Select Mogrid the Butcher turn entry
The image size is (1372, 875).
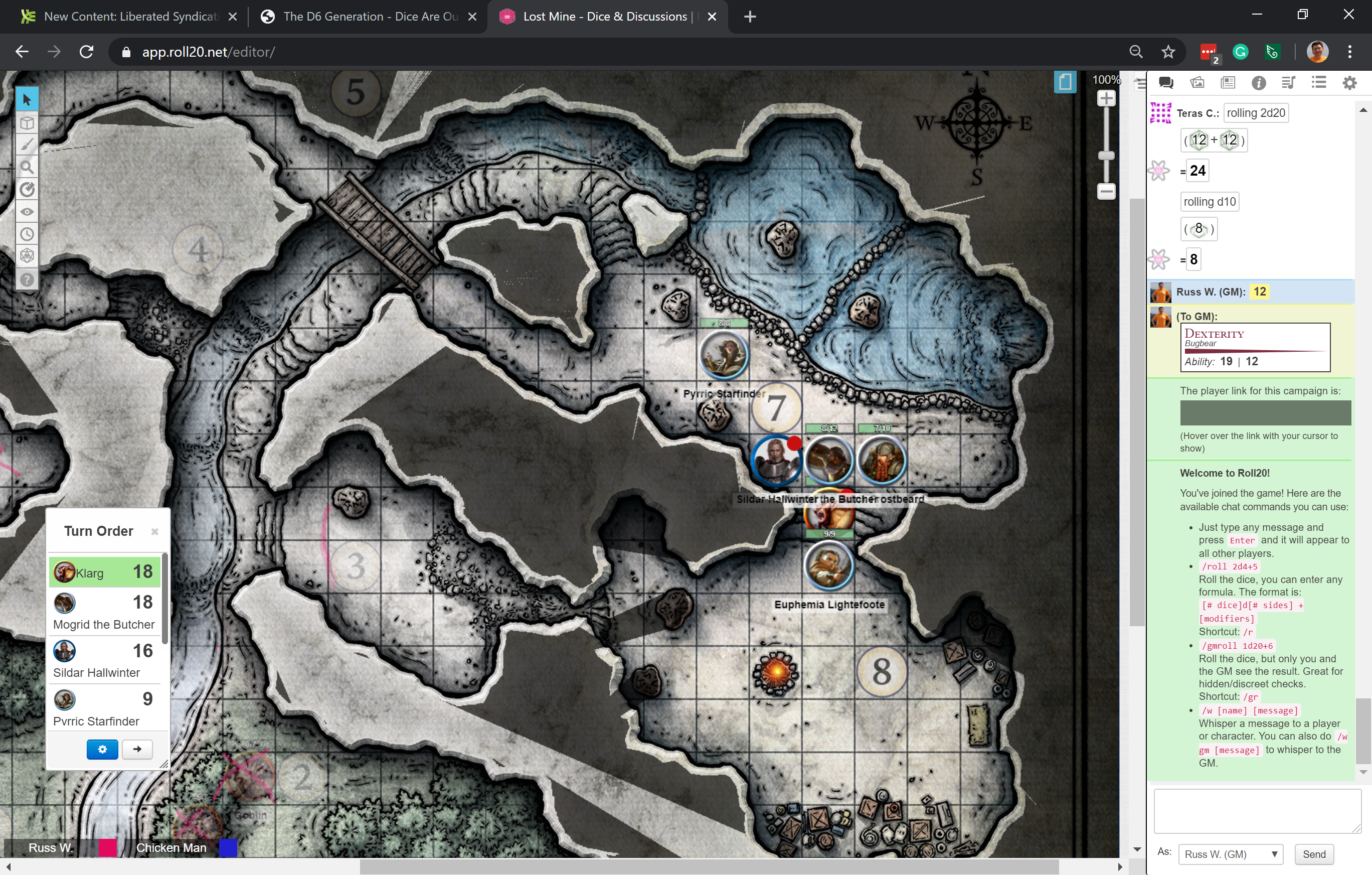point(105,612)
